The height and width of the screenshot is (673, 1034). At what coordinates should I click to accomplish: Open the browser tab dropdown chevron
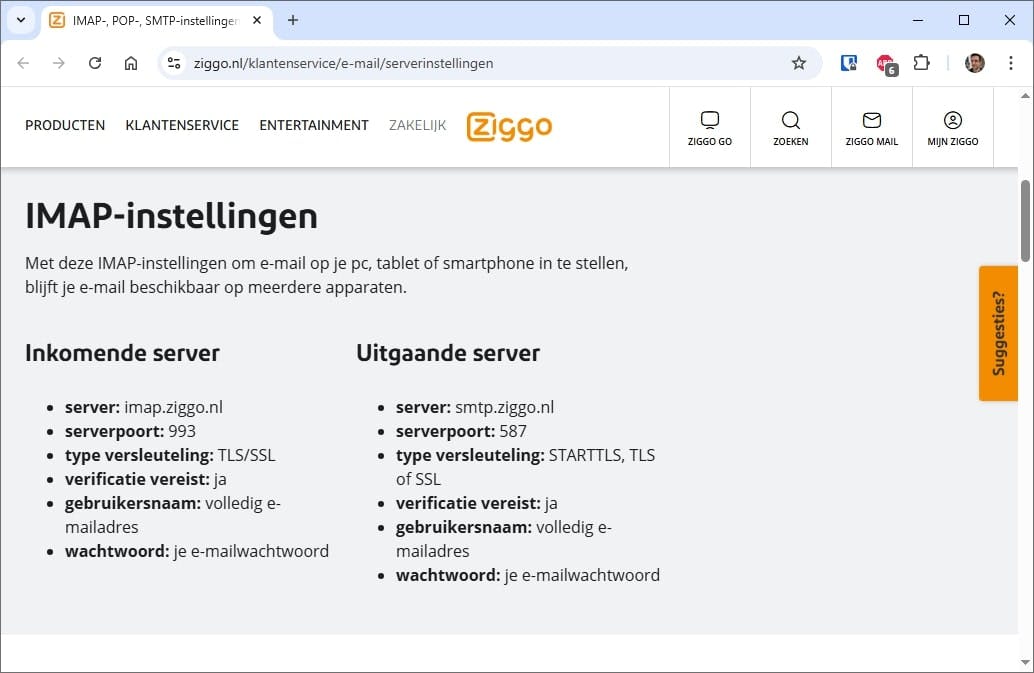(x=21, y=20)
